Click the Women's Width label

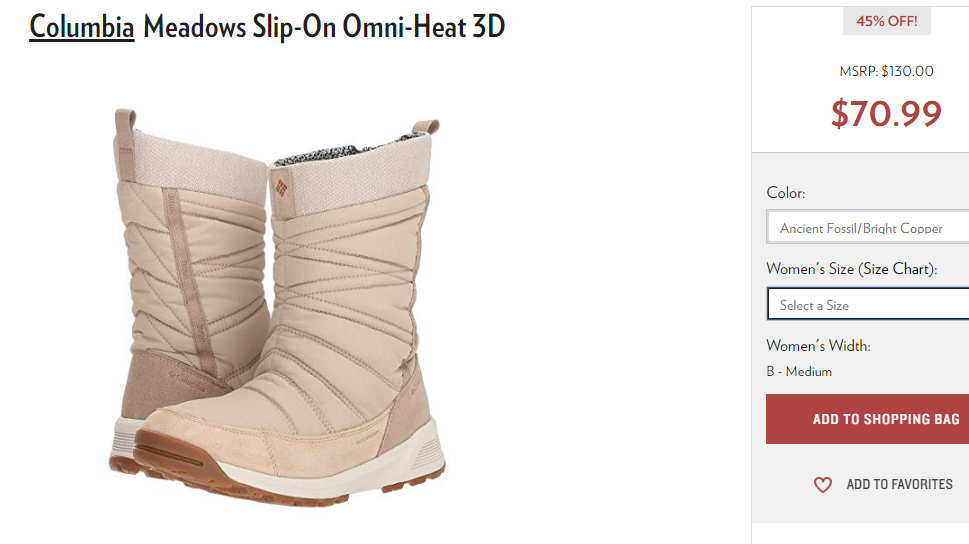click(818, 346)
